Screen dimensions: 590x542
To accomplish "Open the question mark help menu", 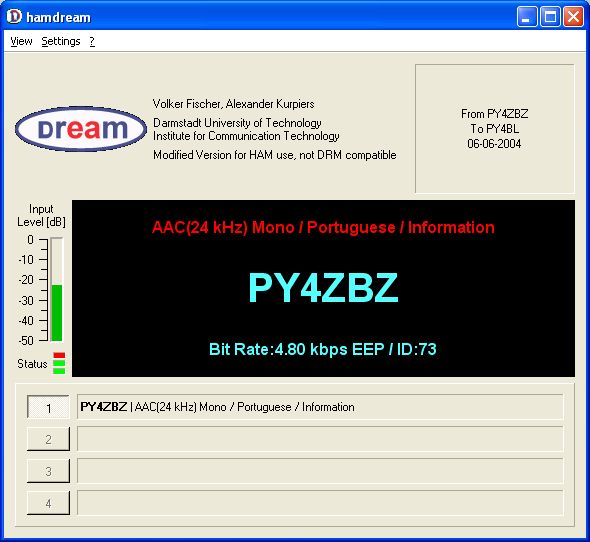I will tap(92, 41).
